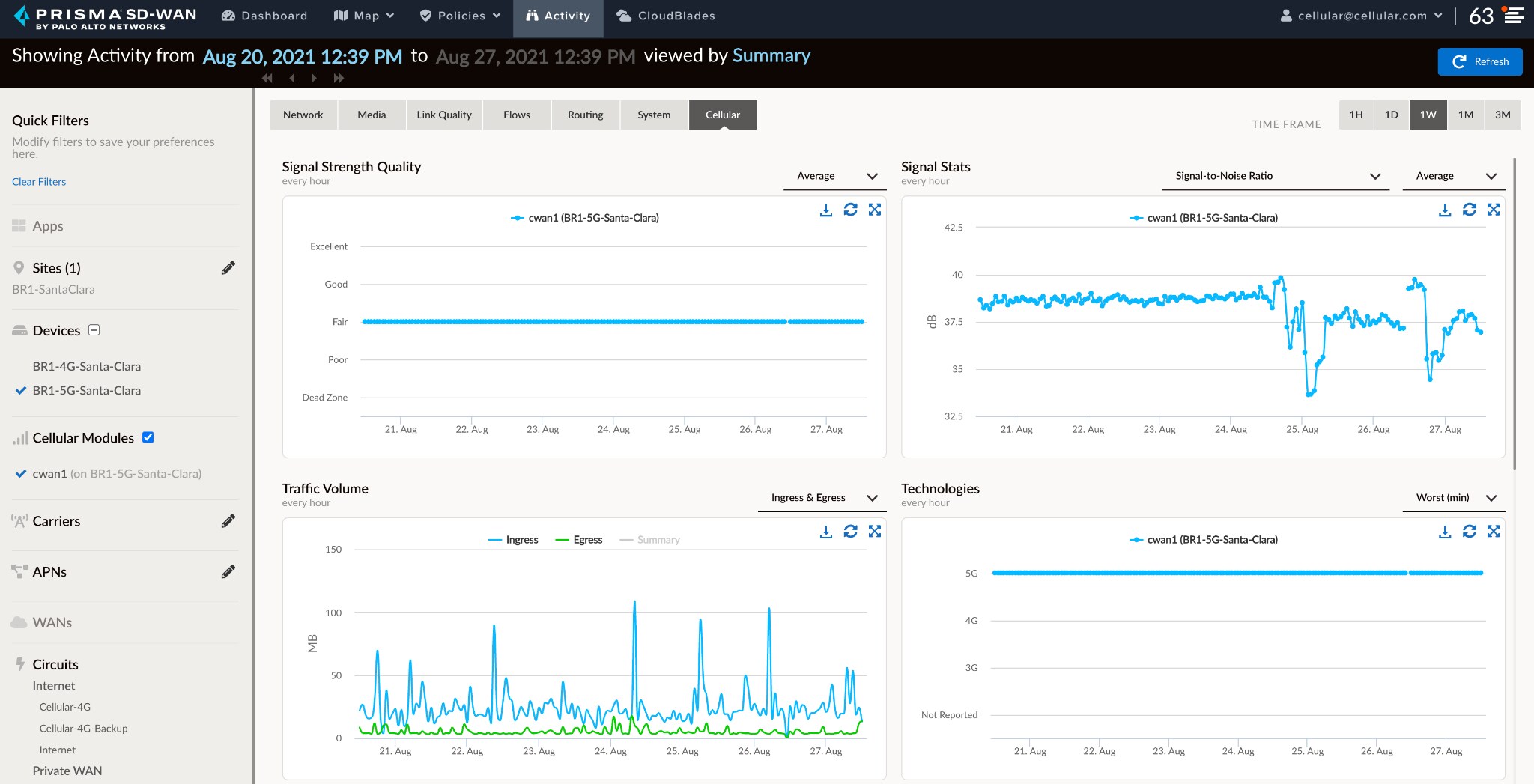Select device BR1-4G-Santa-Clara

86,367
